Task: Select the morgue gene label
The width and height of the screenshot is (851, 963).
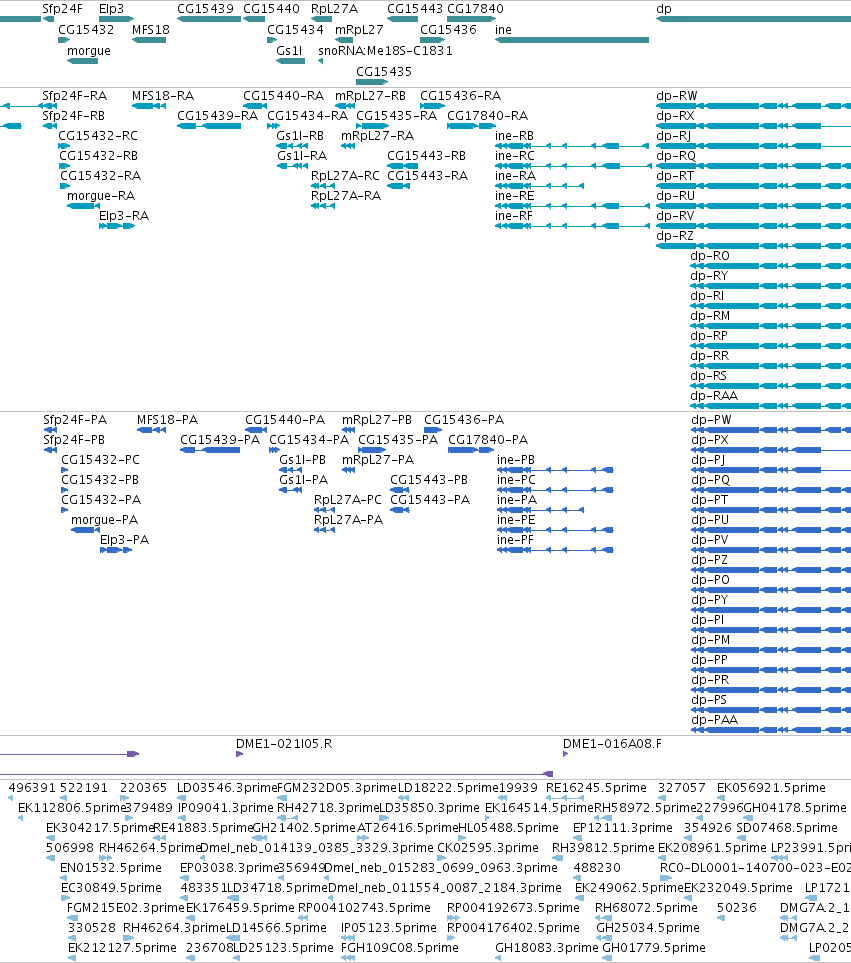Action: click(x=88, y=50)
